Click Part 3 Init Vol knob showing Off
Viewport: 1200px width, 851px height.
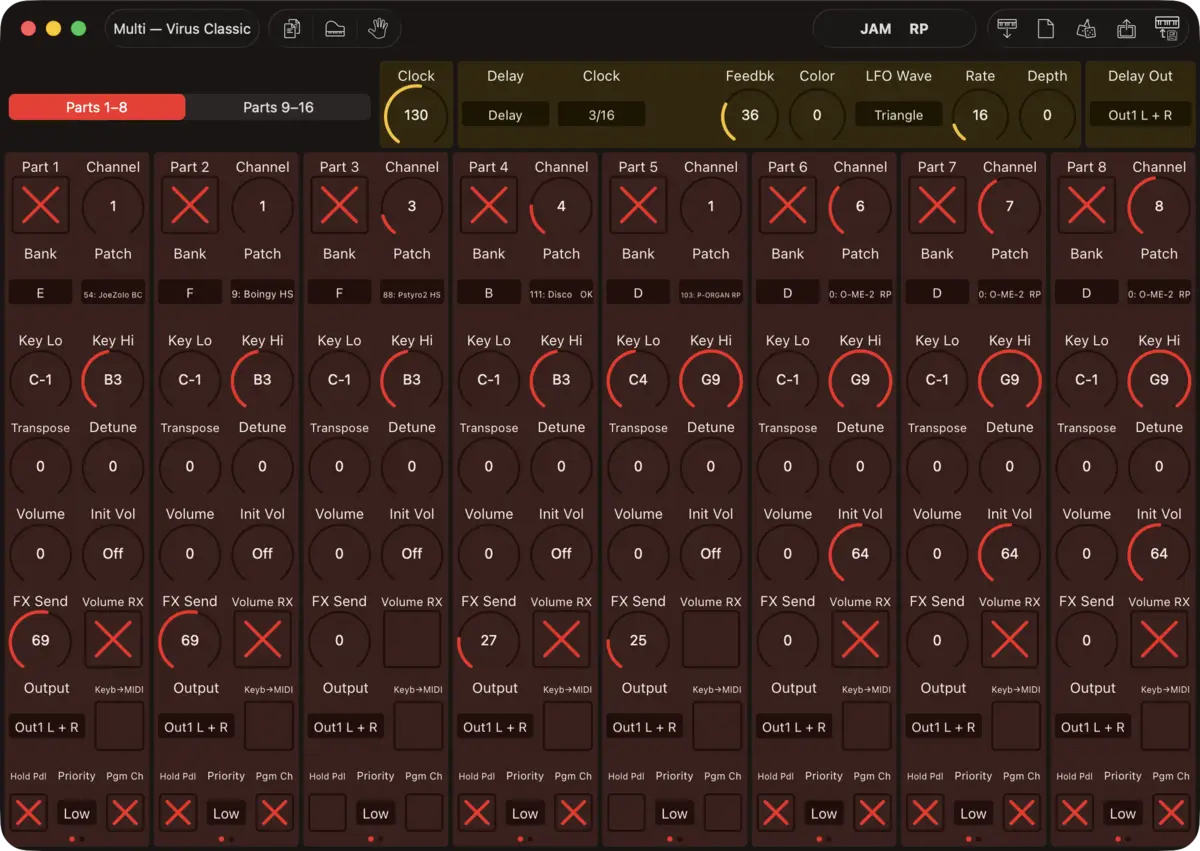tap(412, 553)
